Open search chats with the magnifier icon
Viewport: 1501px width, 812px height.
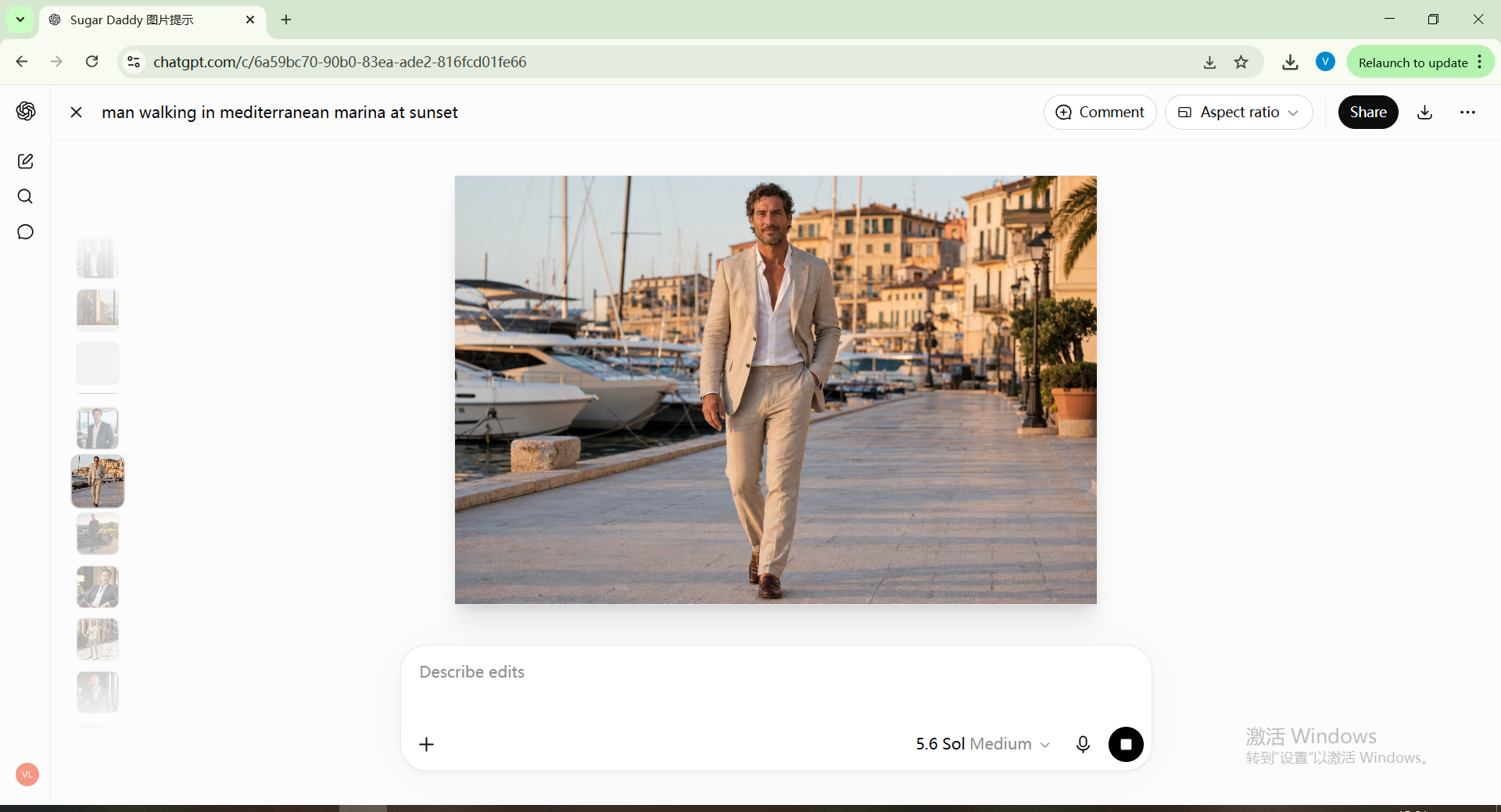tap(25, 196)
